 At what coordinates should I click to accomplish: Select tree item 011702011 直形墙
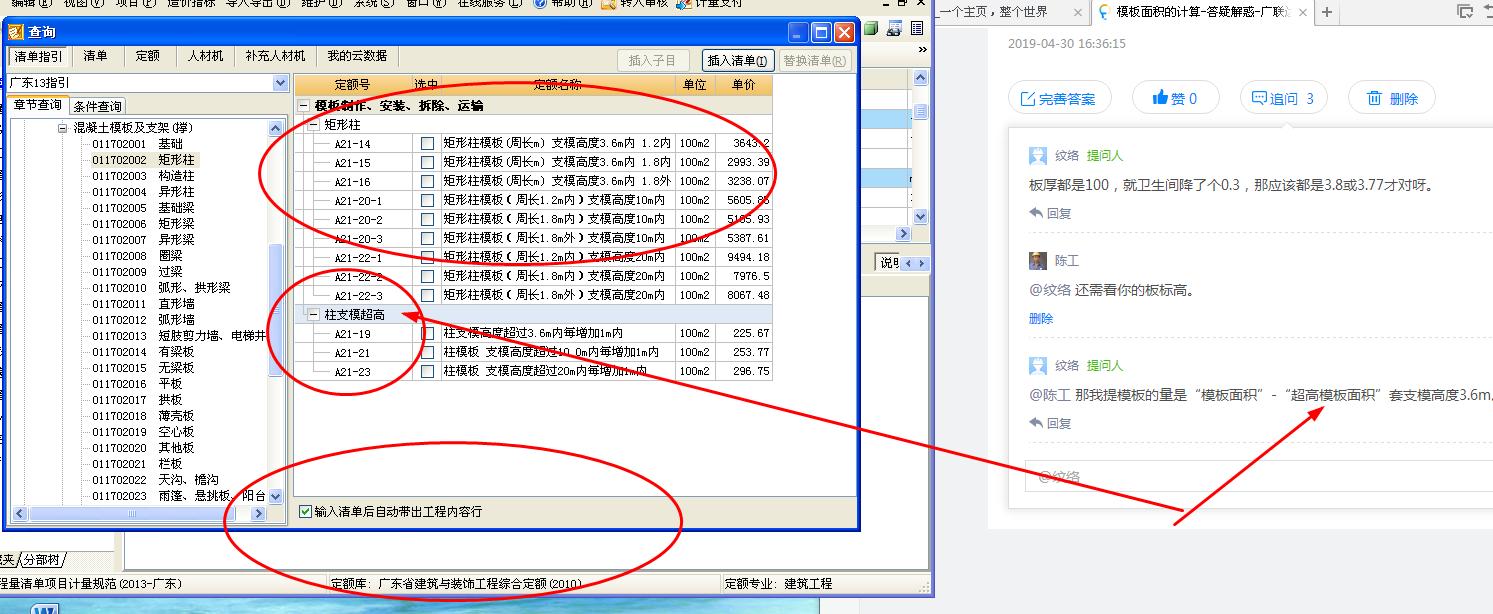[143, 304]
